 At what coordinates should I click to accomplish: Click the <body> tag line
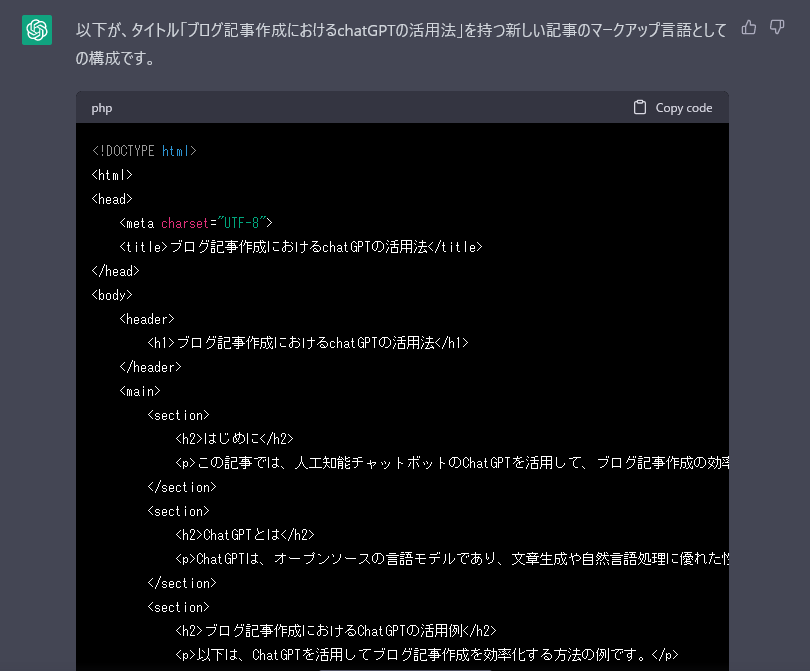[x=112, y=295]
